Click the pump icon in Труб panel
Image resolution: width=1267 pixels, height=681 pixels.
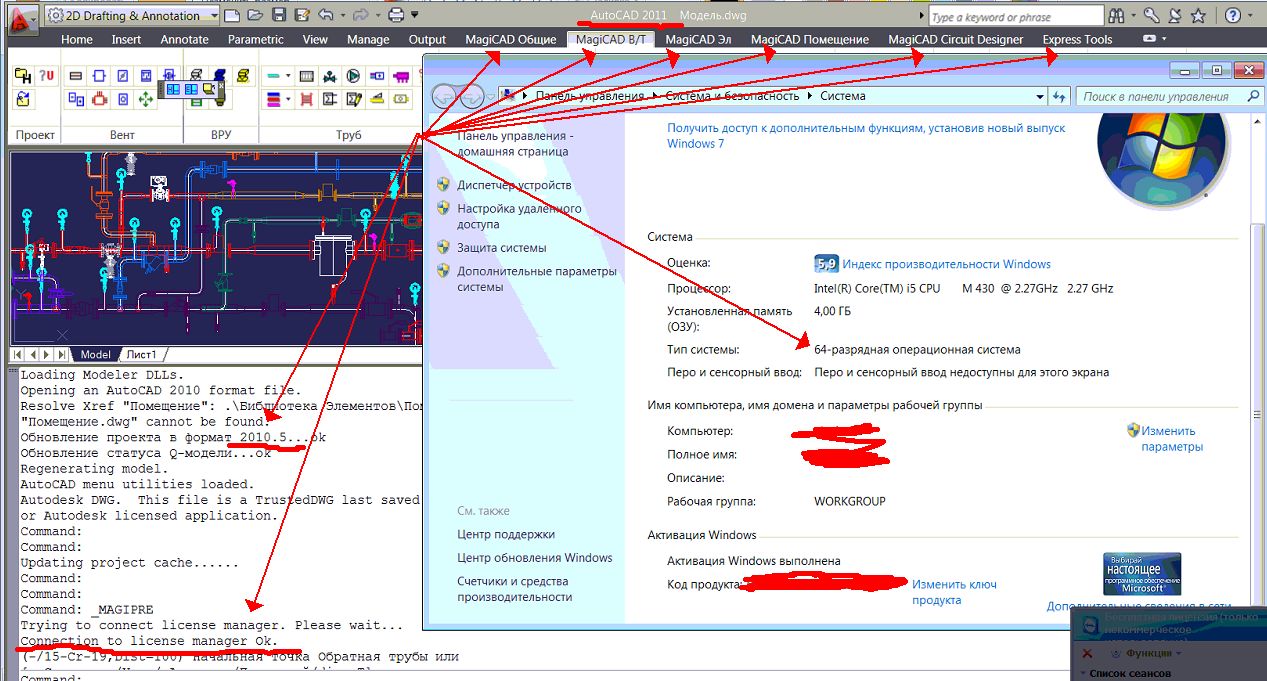click(x=353, y=76)
